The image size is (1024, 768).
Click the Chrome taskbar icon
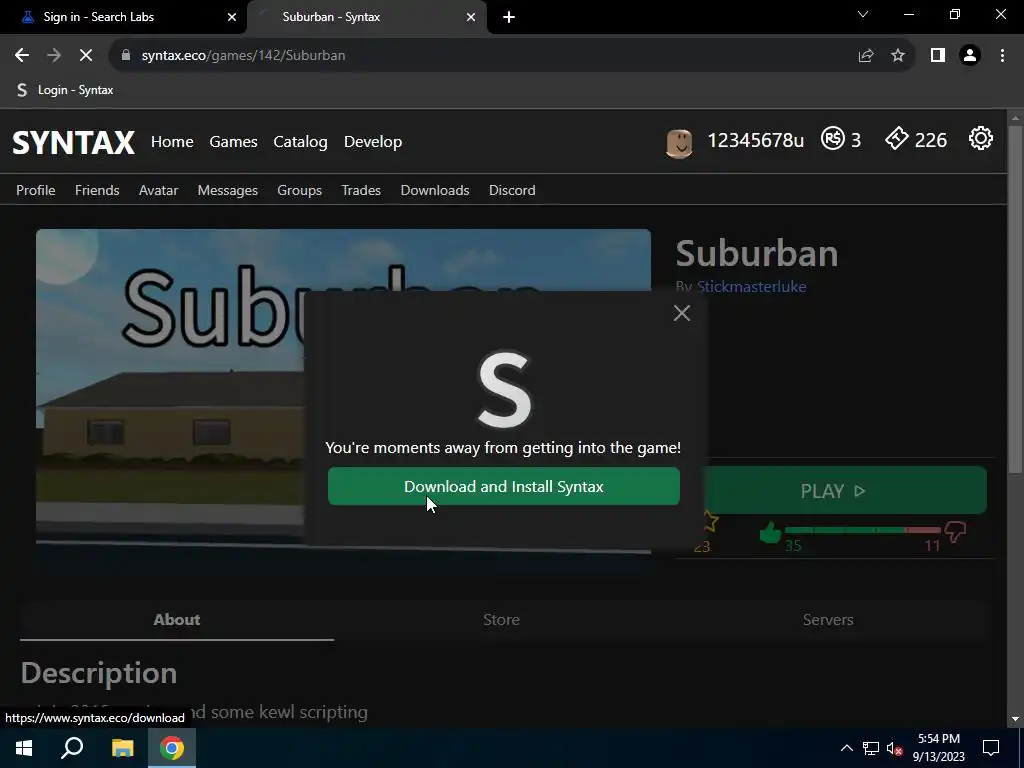pos(172,748)
